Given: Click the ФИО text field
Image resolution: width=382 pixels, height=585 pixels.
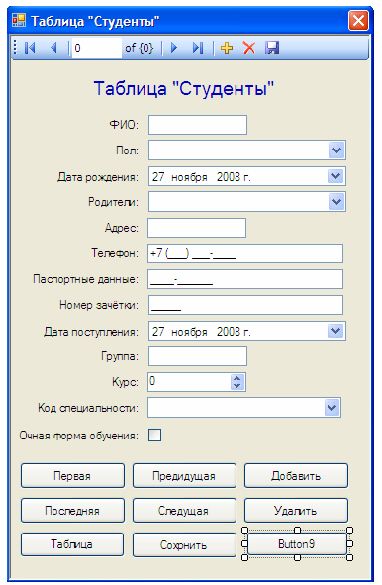Looking at the screenshot, I should (197, 125).
